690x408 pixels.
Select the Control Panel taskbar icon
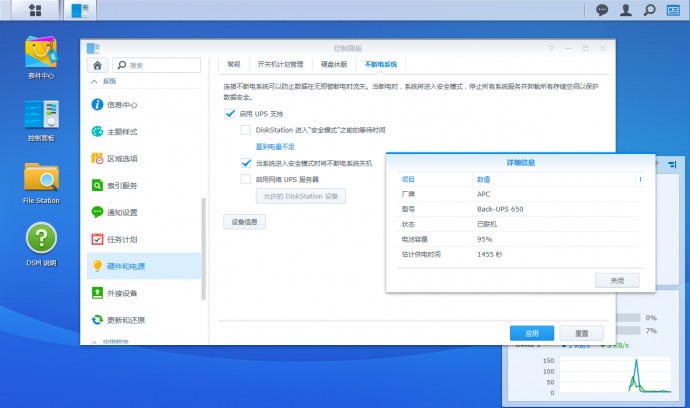point(80,10)
